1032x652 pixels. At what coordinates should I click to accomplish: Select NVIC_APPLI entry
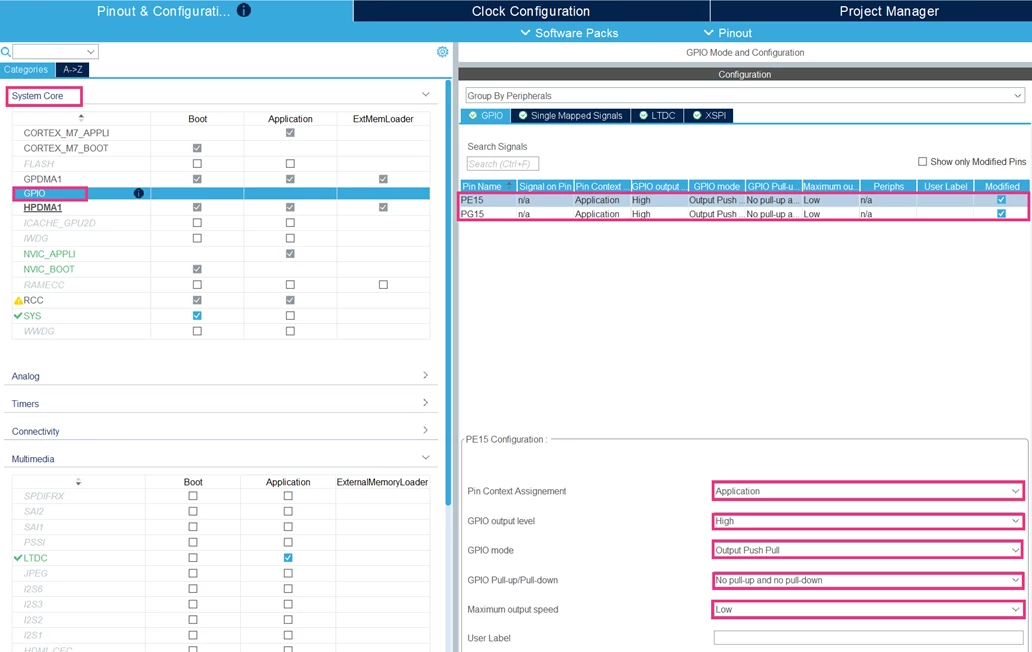pos(49,254)
